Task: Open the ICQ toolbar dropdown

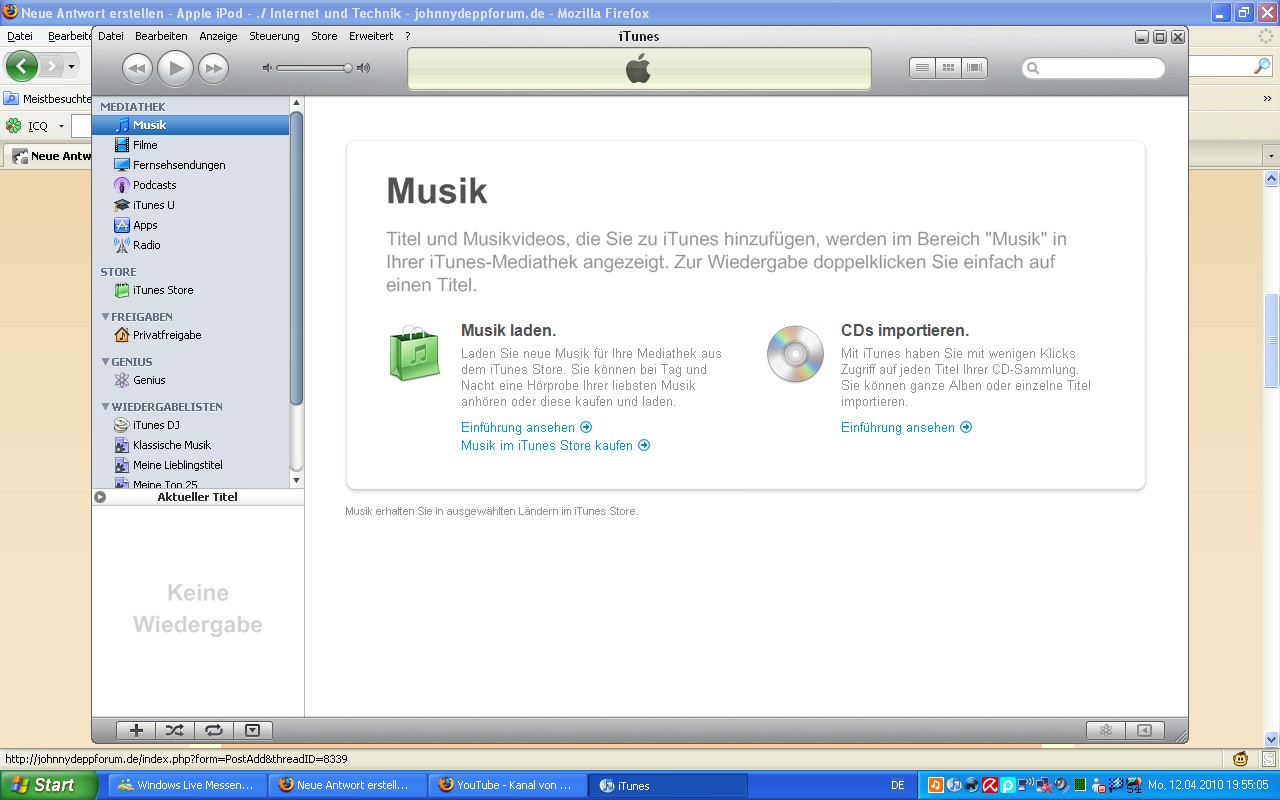Action: (x=61, y=126)
